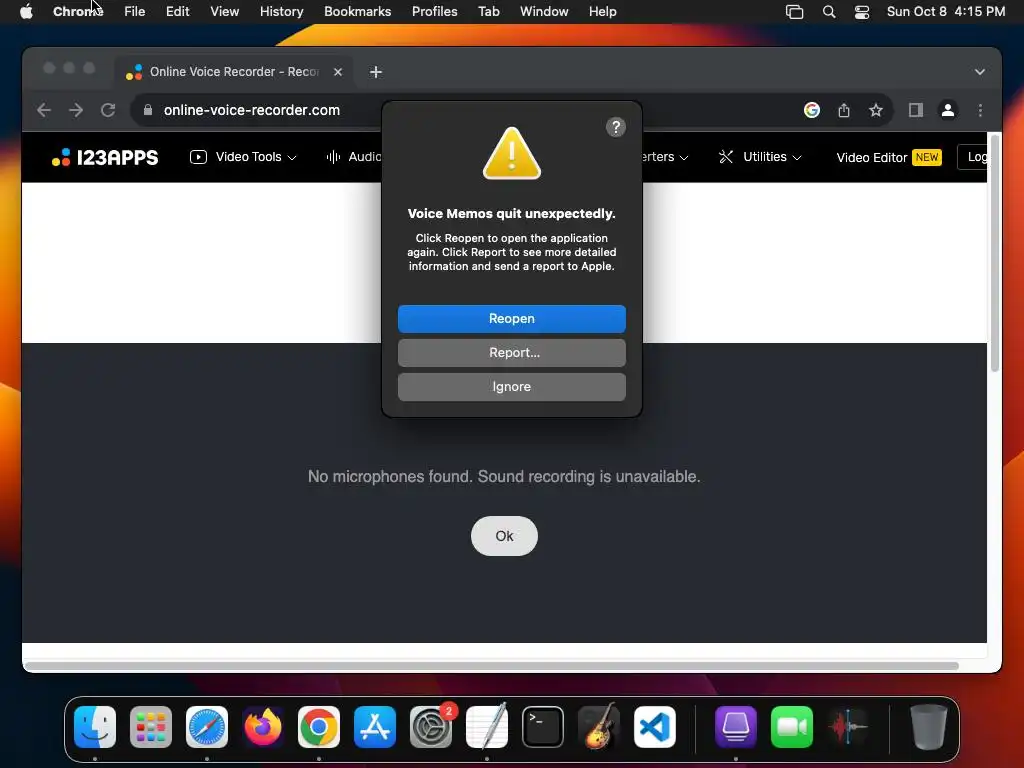Viewport: 1024px width, 768px height.
Task: Click the Reopen button in crash dialog
Action: [511, 319]
